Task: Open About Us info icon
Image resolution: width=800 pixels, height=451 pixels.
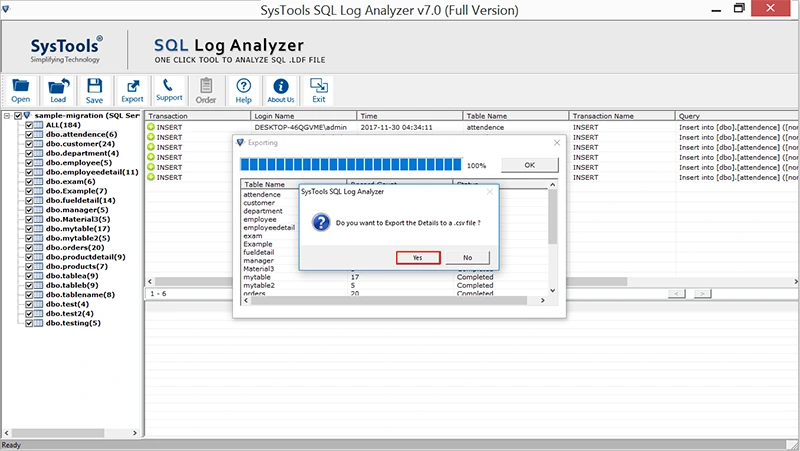Action: (281, 91)
